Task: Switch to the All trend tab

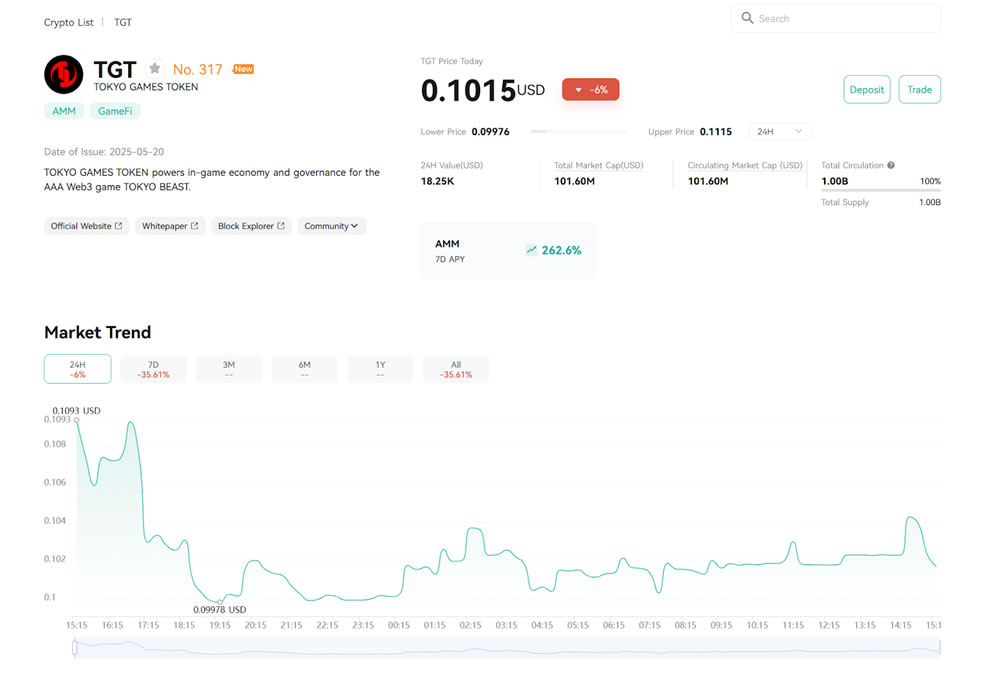Action: (456, 369)
